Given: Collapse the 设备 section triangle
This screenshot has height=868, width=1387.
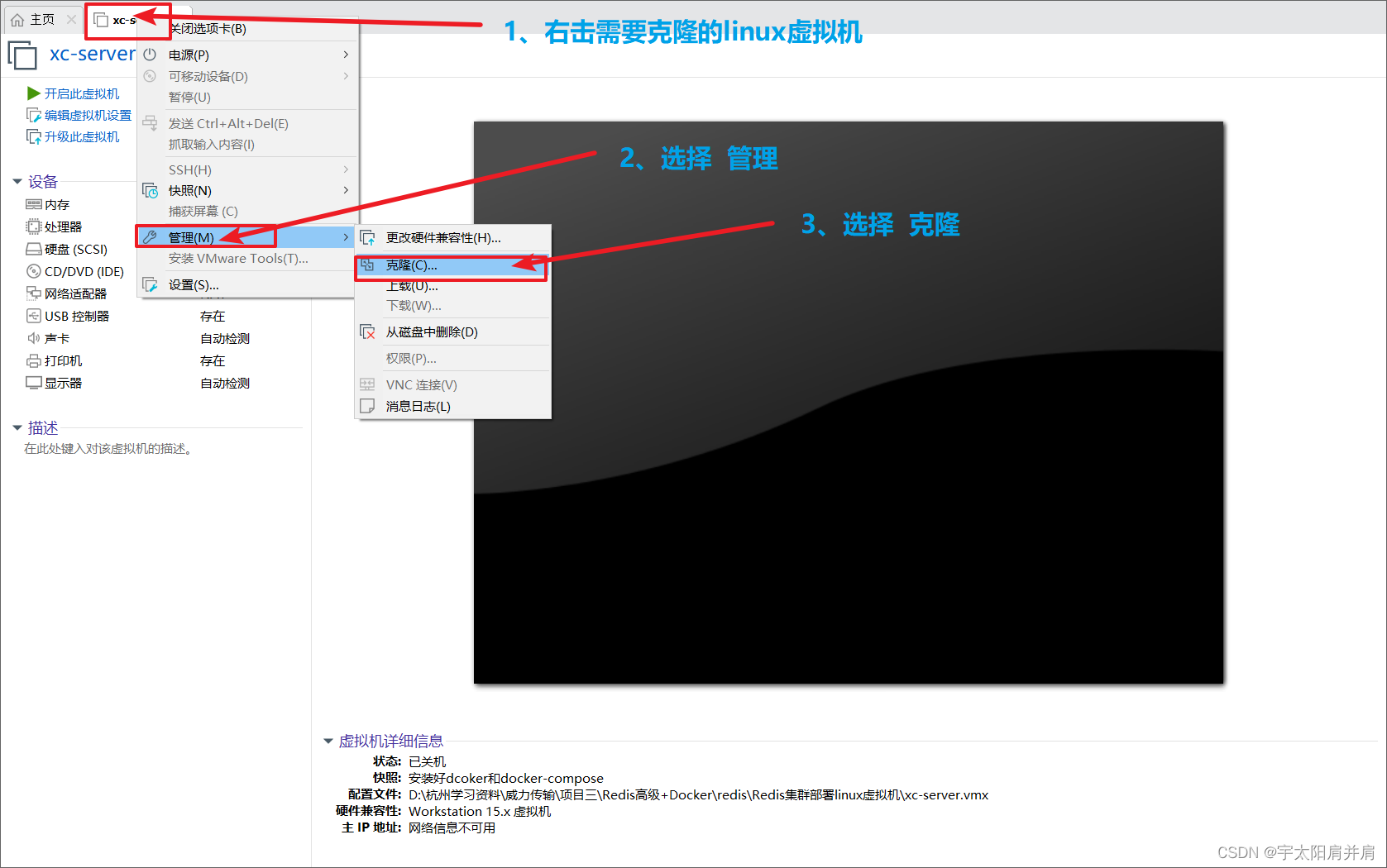Looking at the screenshot, I should click(x=17, y=182).
